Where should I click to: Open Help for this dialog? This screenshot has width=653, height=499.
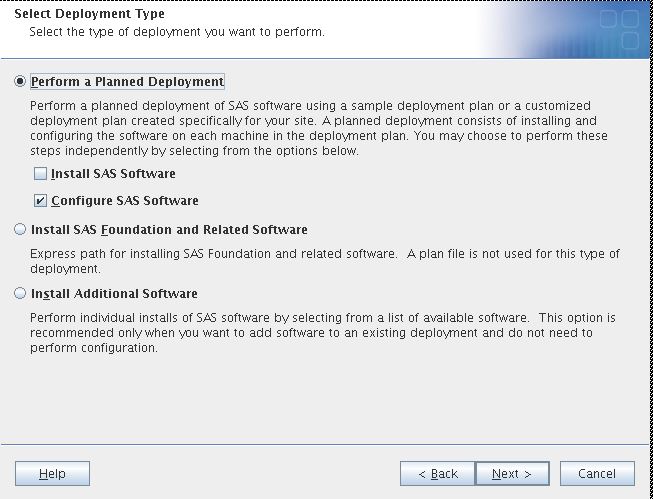coord(52,473)
